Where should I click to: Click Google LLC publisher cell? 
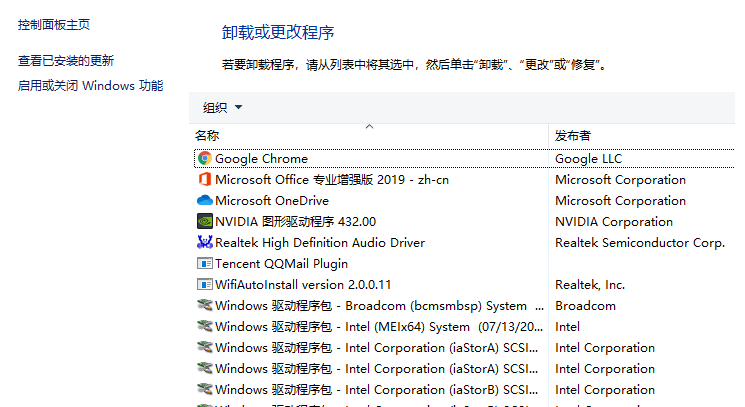589,159
